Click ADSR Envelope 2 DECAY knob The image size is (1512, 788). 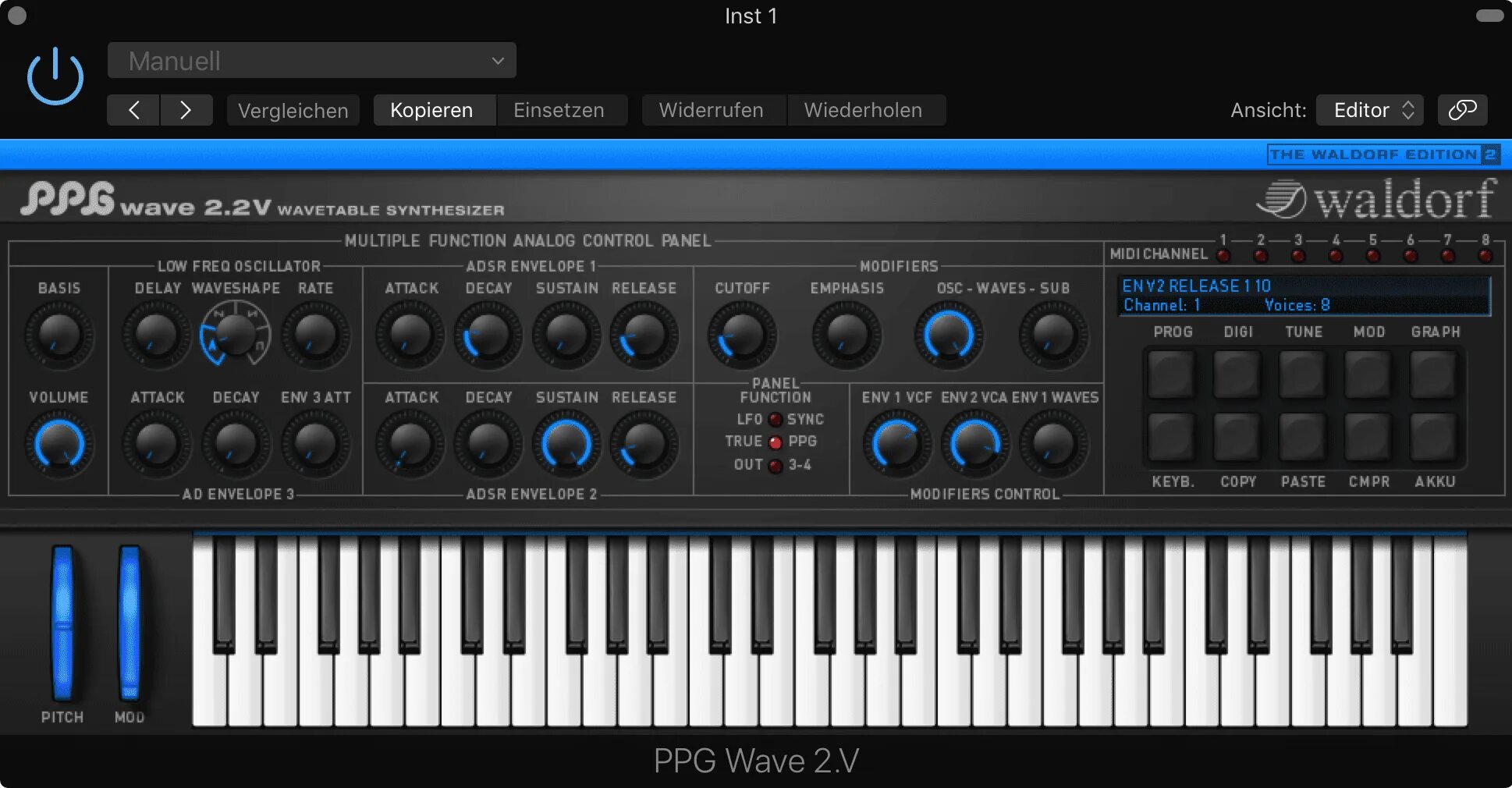(488, 444)
